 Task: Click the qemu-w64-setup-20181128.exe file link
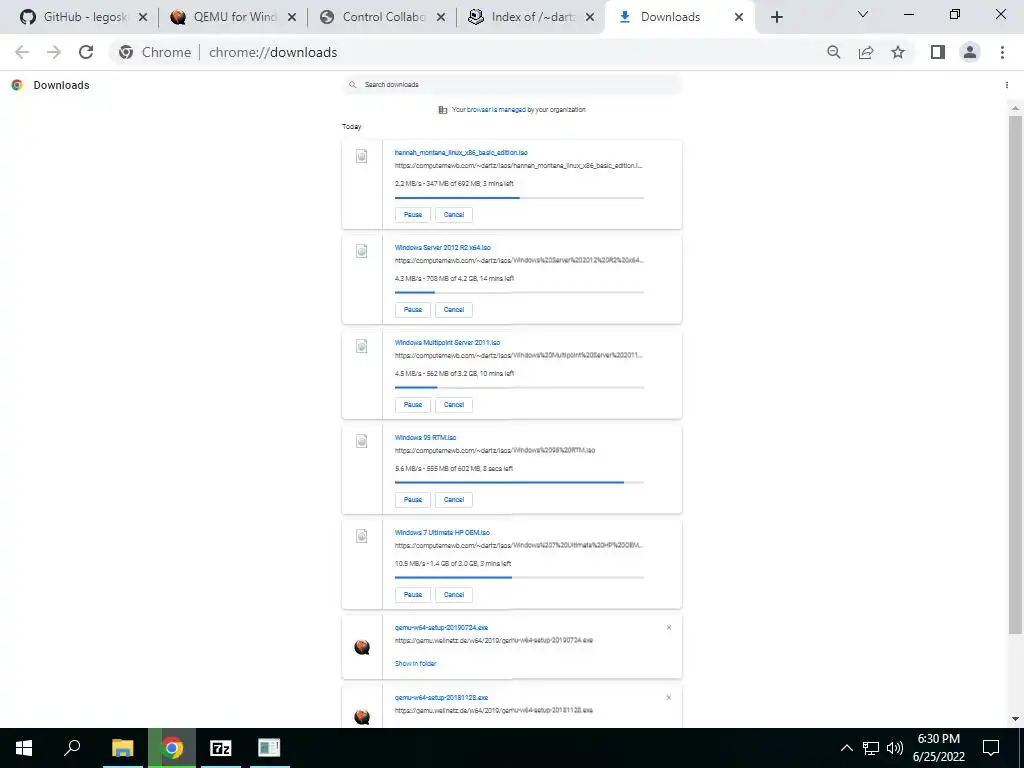441,697
